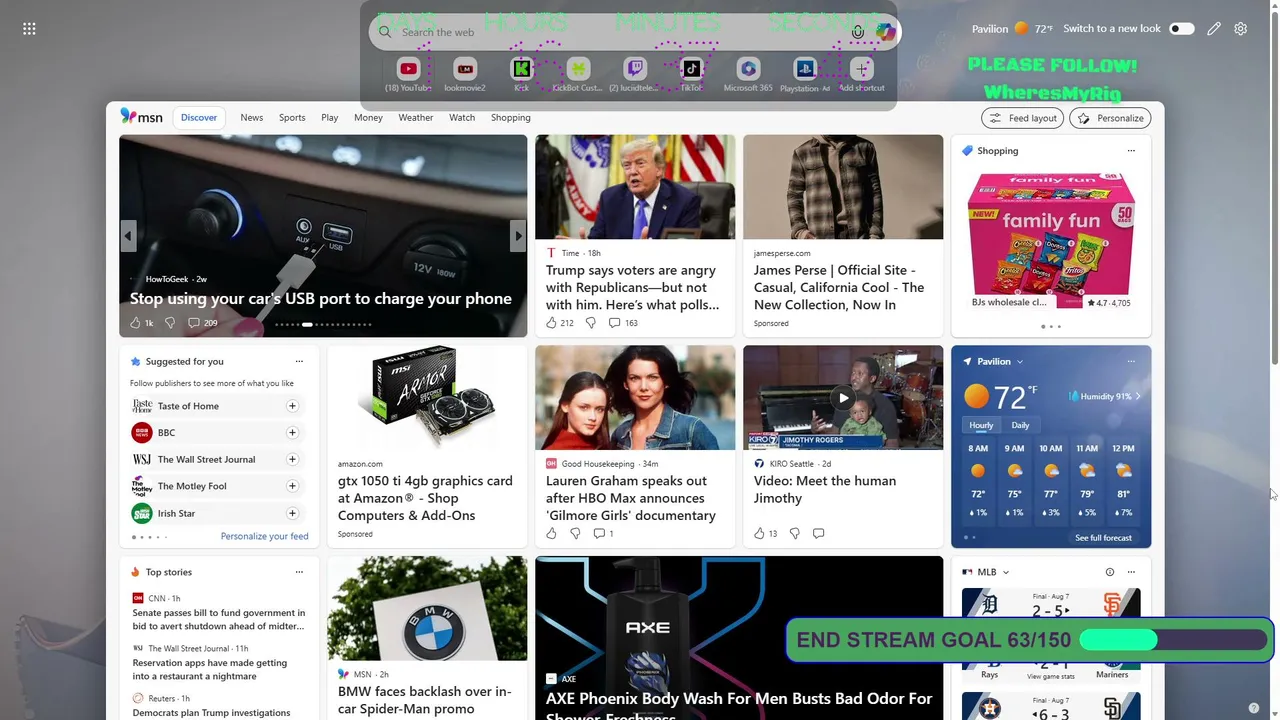This screenshot has height=720, width=1280.
Task: Click the Add shortcut plus icon
Action: 861,69
